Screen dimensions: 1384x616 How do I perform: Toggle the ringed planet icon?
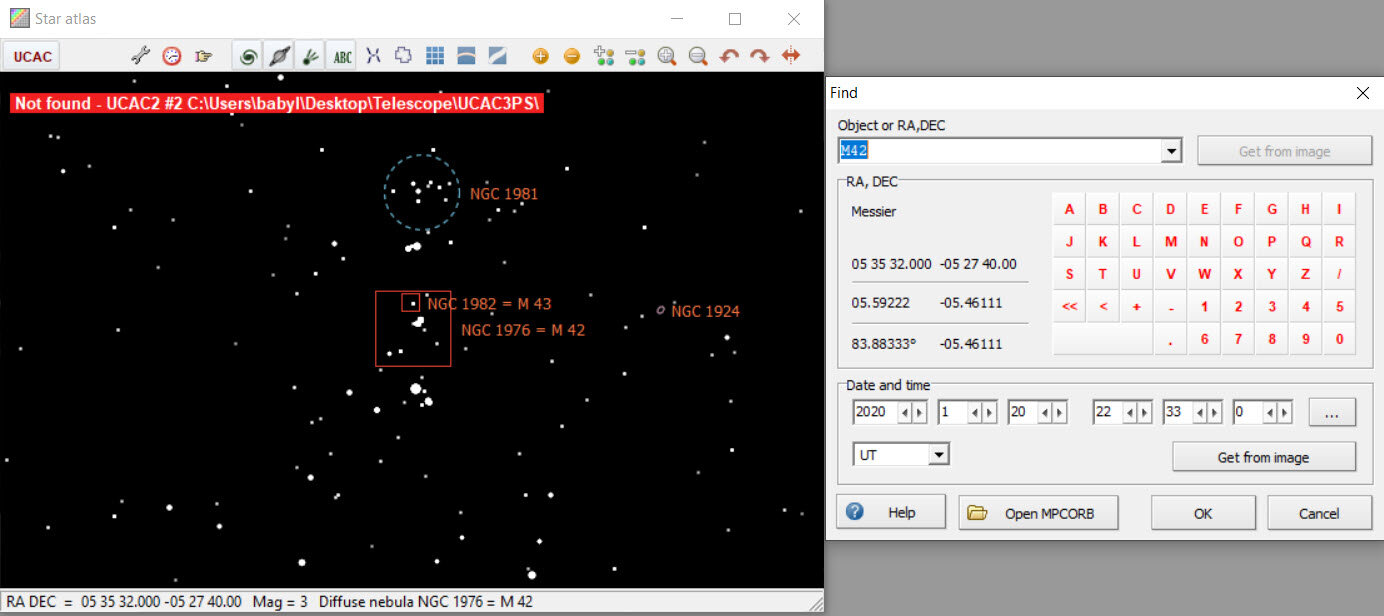click(280, 56)
